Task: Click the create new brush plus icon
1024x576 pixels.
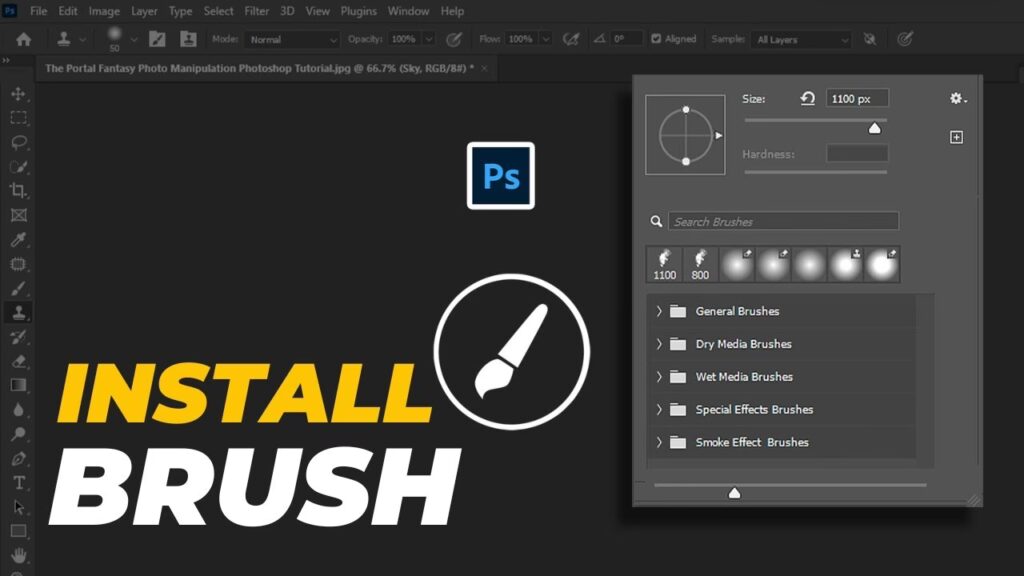Action: (956, 137)
